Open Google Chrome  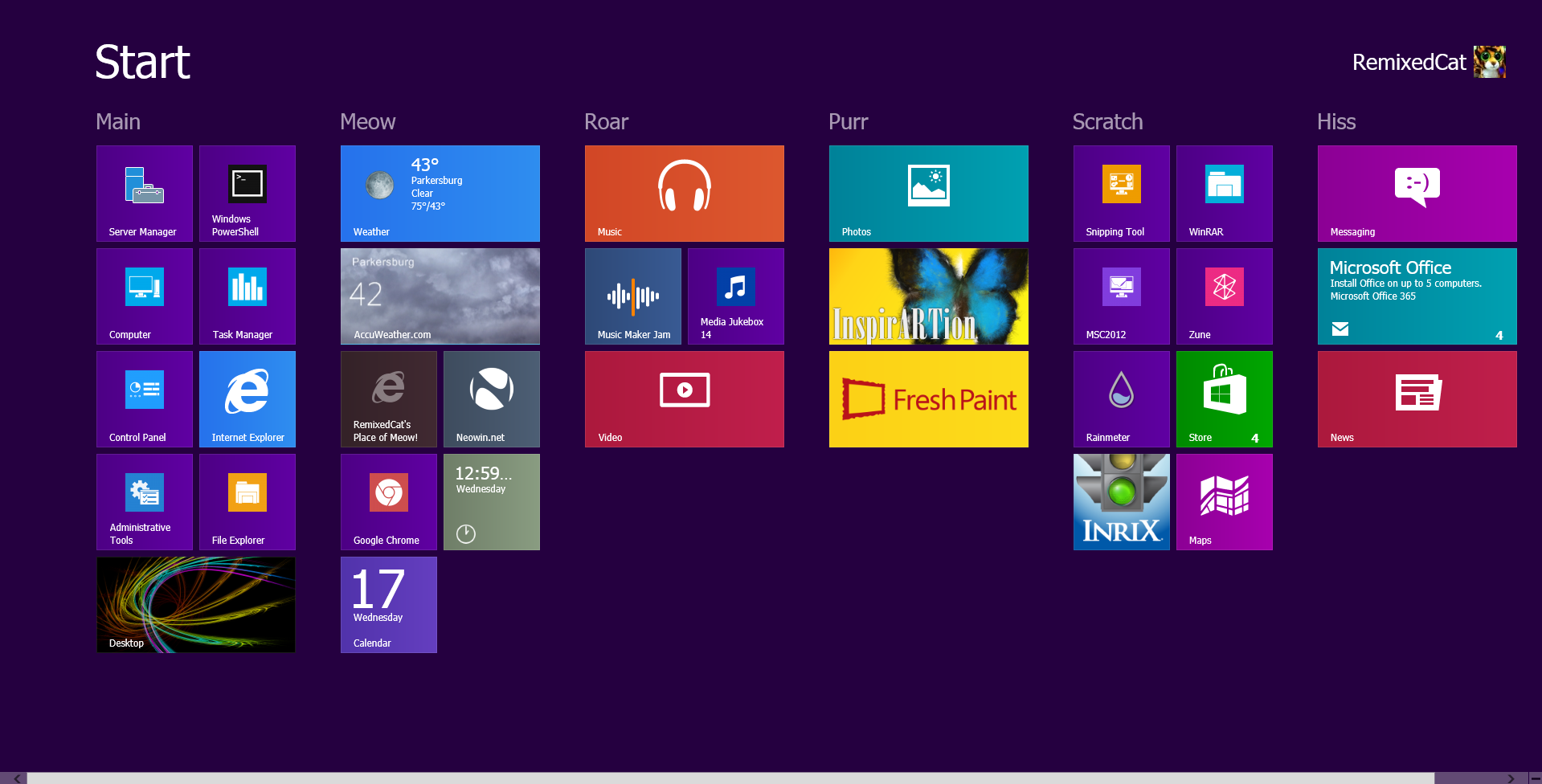[388, 501]
